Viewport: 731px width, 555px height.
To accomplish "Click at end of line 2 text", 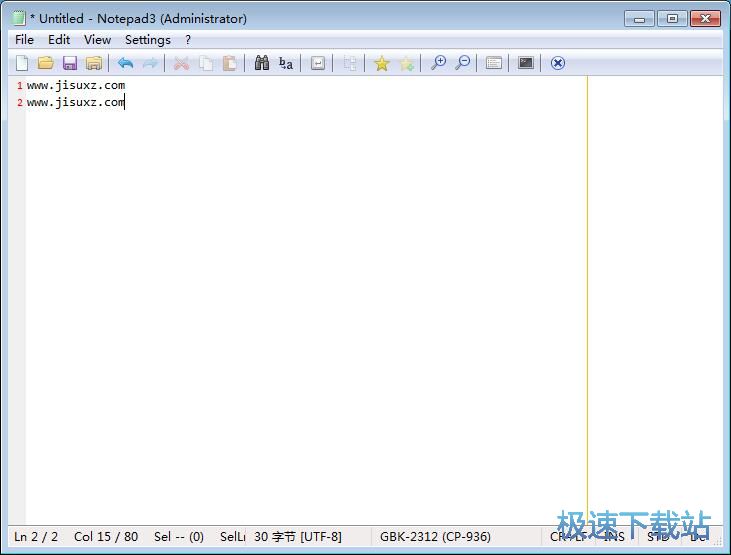I will [x=125, y=102].
